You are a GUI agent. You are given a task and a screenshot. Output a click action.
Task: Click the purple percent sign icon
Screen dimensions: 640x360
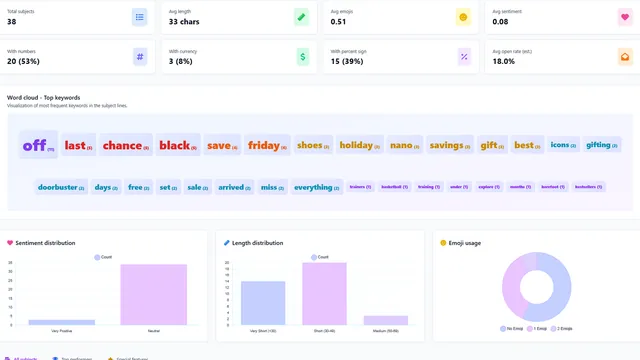point(464,57)
